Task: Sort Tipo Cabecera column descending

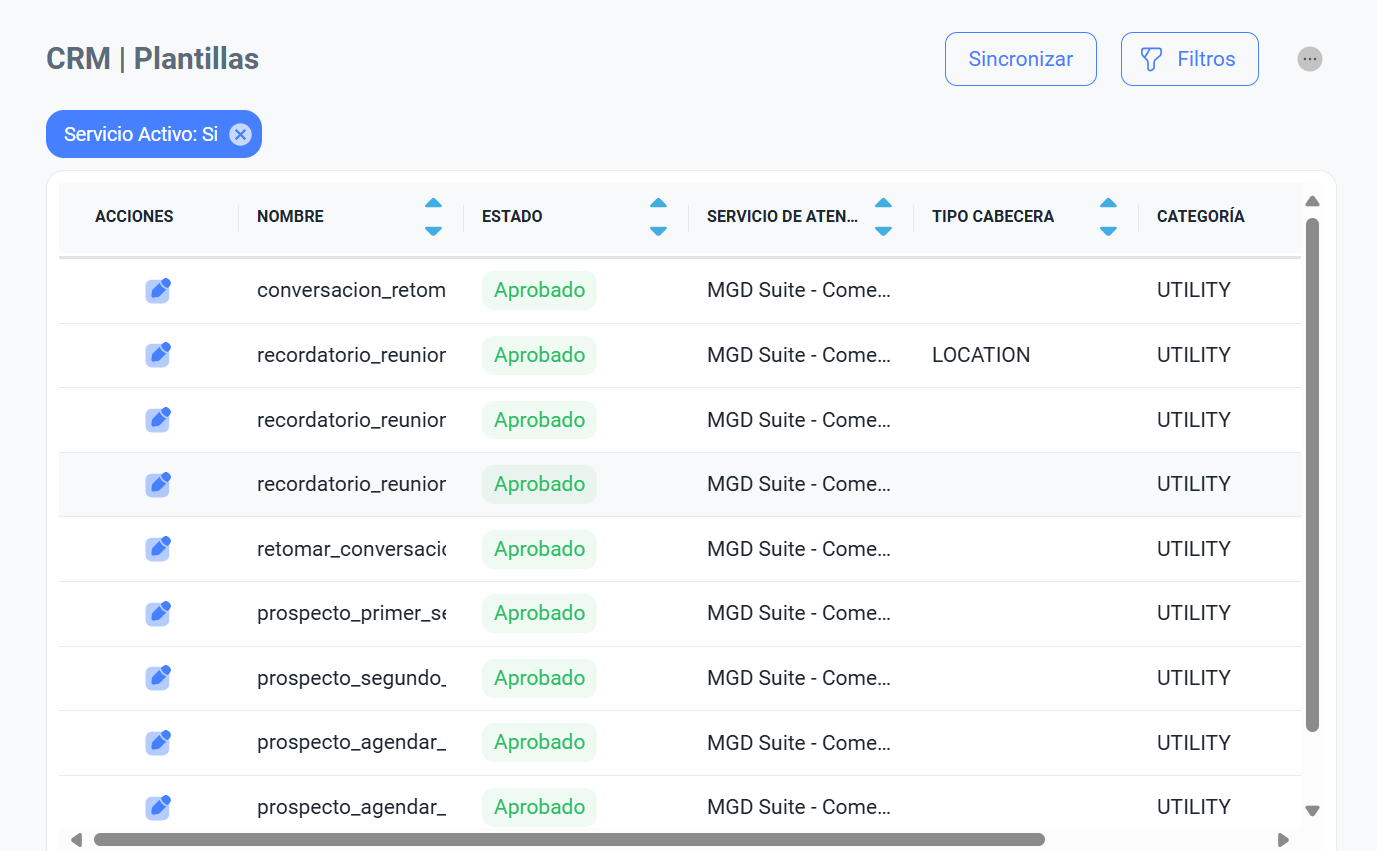Action: [x=1108, y=230]
